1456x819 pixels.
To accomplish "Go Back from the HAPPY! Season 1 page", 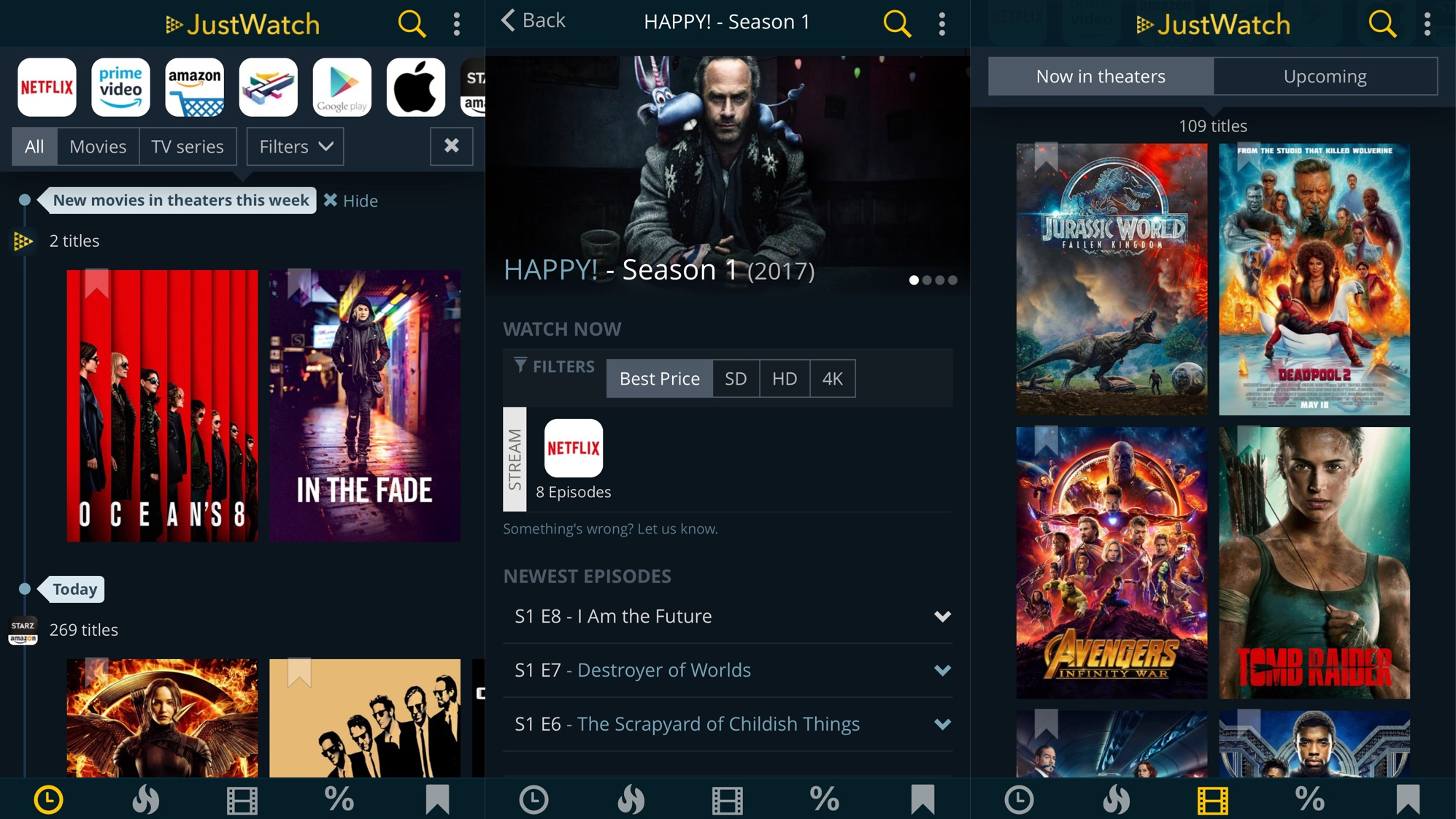I will click(x=534, y=20).
